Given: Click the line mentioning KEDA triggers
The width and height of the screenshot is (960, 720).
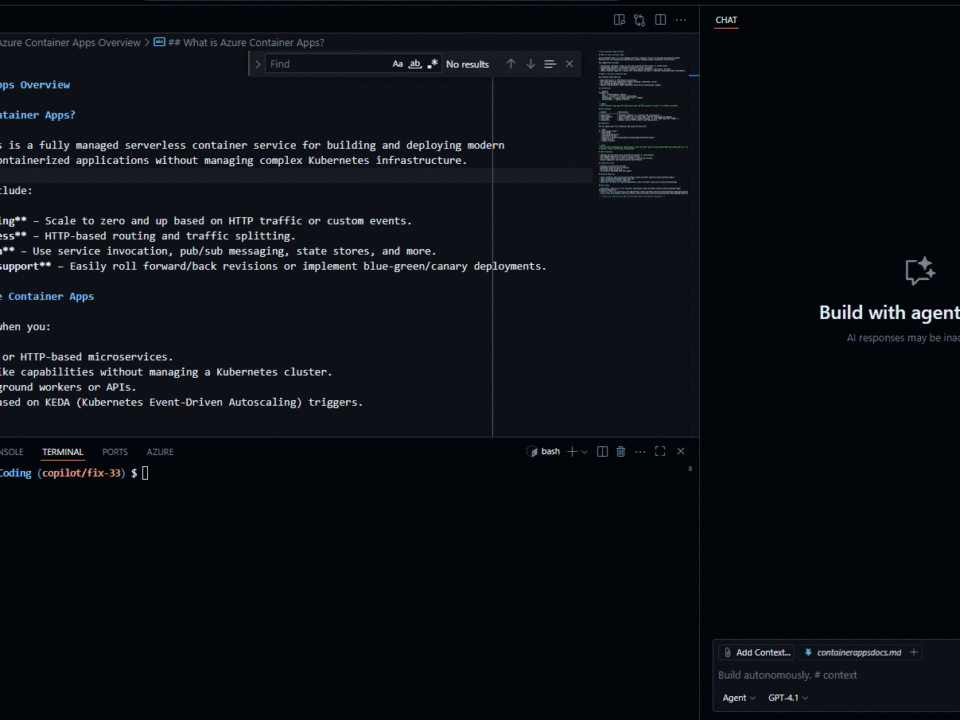Looking at the screenshot, I should tap(181, 402).
